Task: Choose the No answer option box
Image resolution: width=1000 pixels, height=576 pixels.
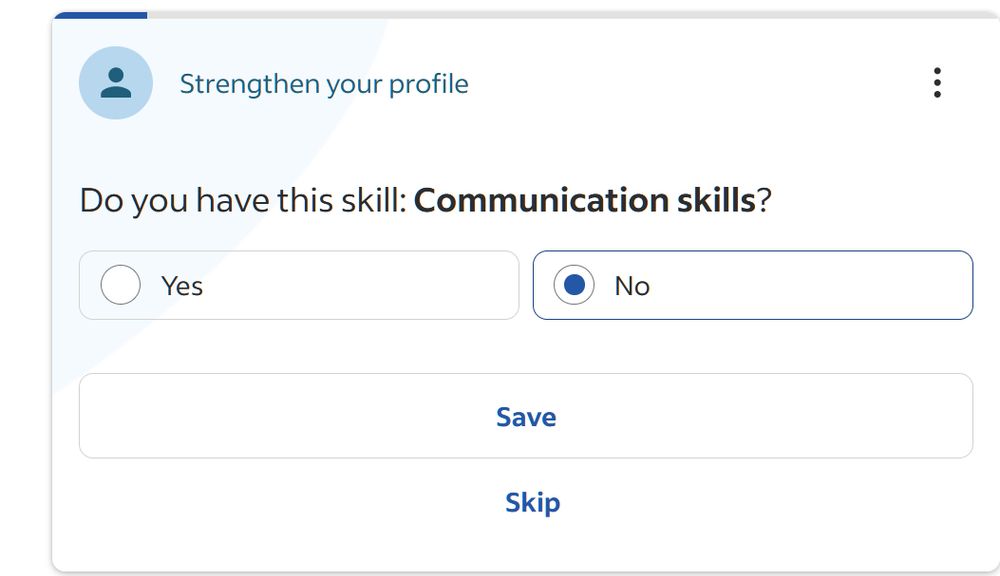Action: 752,286
